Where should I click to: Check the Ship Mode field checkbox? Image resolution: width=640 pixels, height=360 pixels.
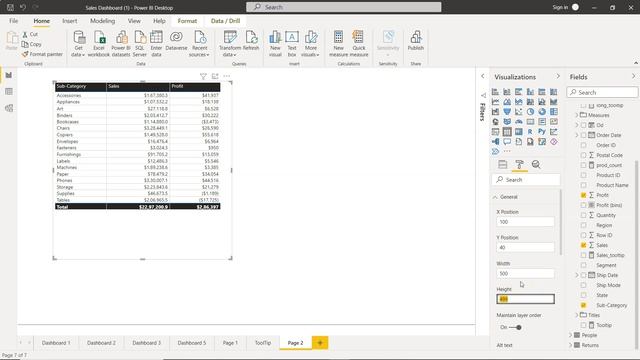coord(583,285)
